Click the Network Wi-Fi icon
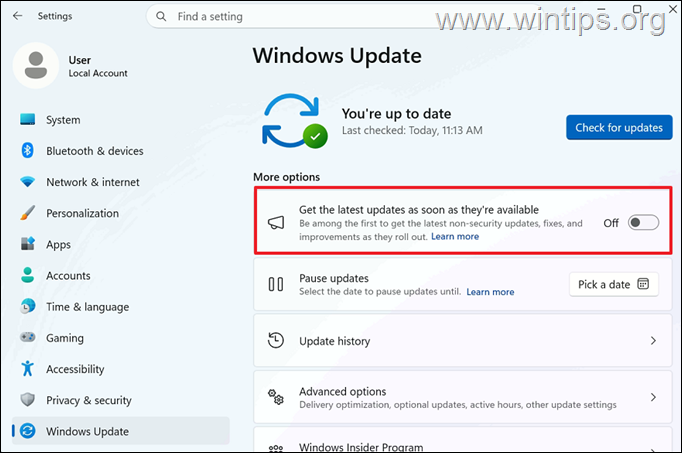682x453 pixels. point(27,182)
